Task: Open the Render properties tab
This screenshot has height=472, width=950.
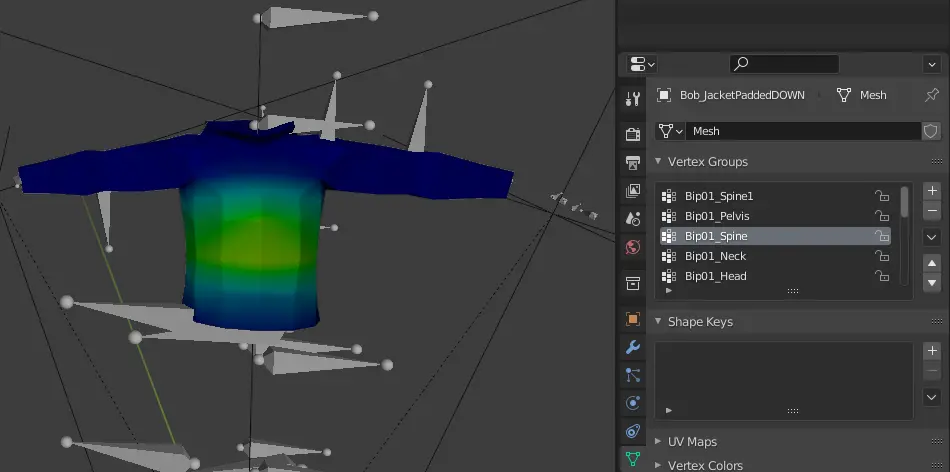Action: coord(633,134)
